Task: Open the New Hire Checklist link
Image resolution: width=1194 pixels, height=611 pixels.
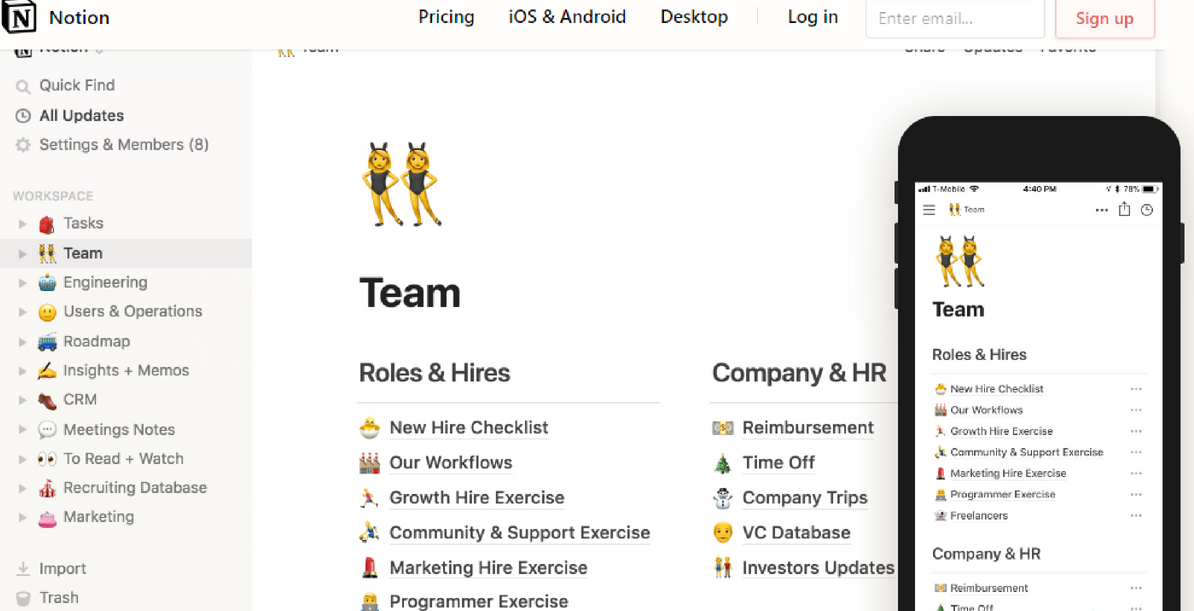Action: pos(468,427)
